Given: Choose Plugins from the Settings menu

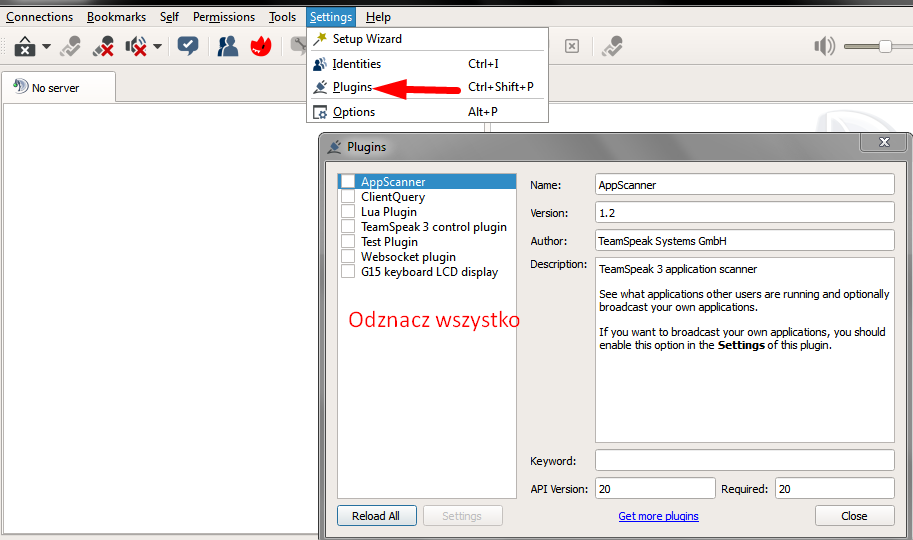Looking at the screenshot, I should (x=427, y=87).
